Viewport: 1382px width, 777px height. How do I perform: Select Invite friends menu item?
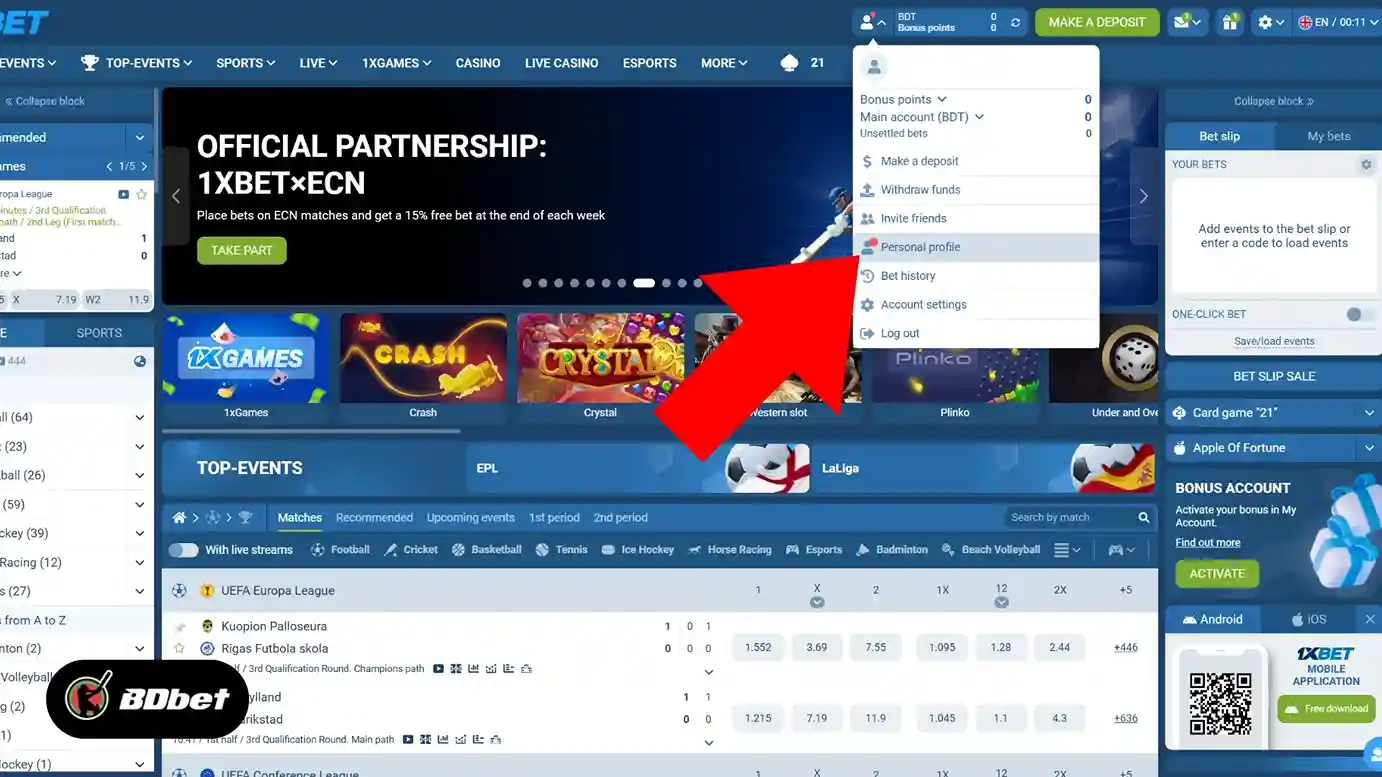tap(976, 219)
